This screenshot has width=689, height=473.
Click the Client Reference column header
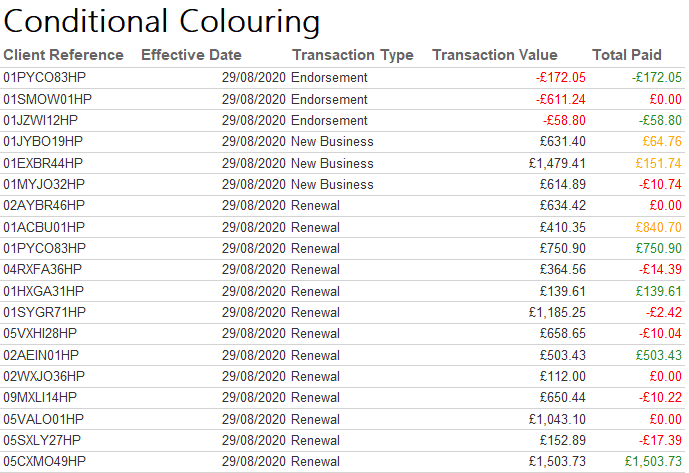[x=64, y=55]
